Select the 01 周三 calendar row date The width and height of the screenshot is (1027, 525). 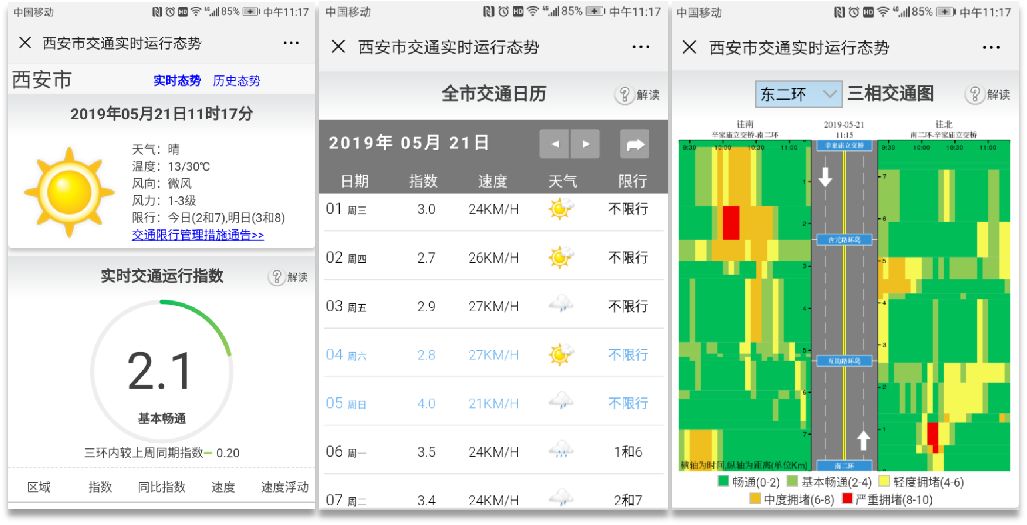coord(346,209)
